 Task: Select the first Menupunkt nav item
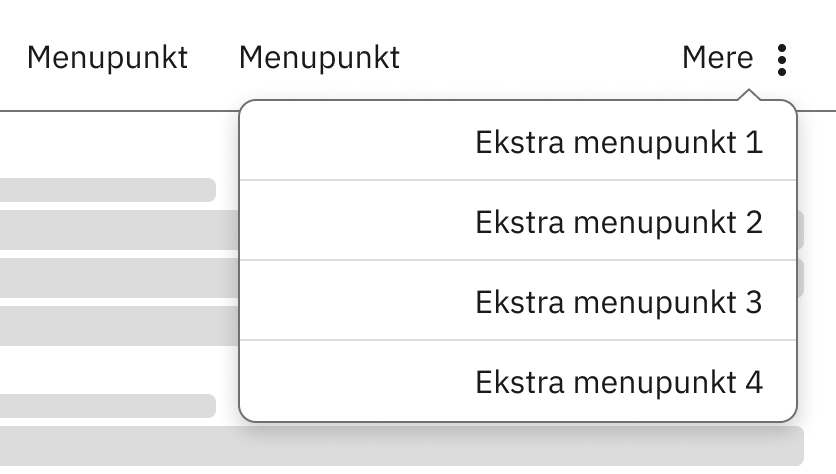107,58
